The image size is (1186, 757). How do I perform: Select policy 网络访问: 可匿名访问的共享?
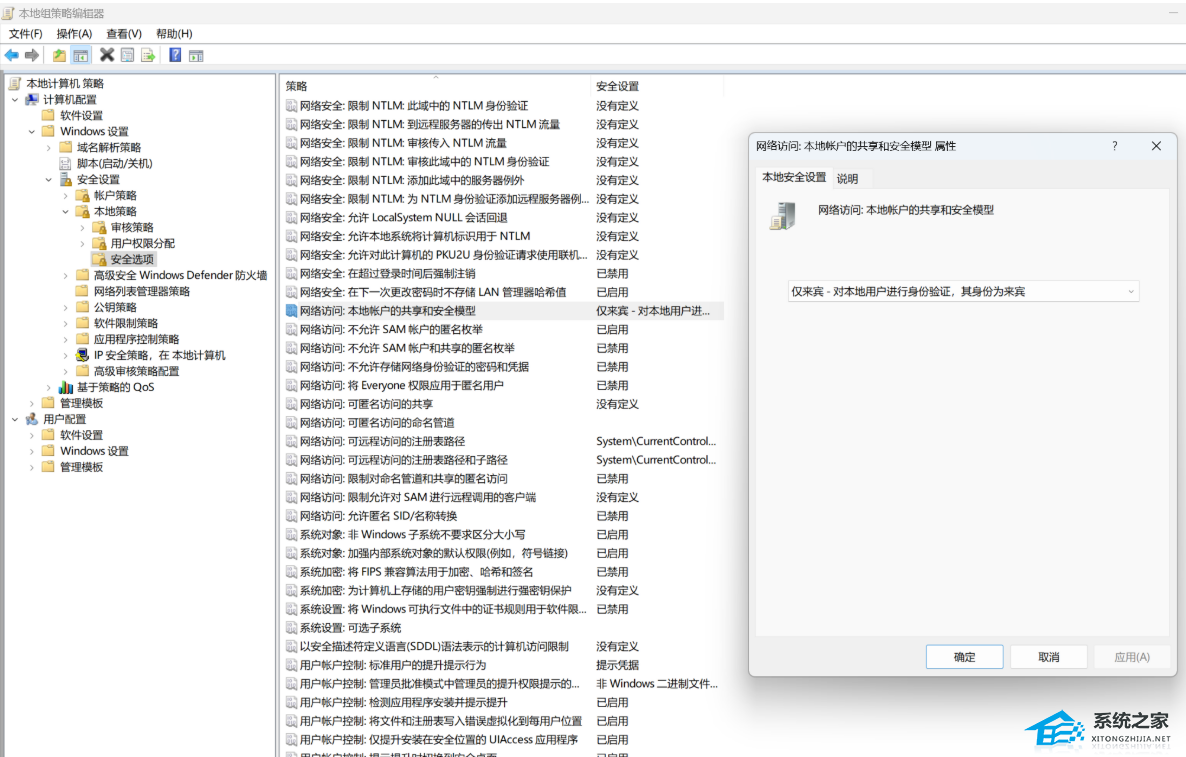click(366, 404)
